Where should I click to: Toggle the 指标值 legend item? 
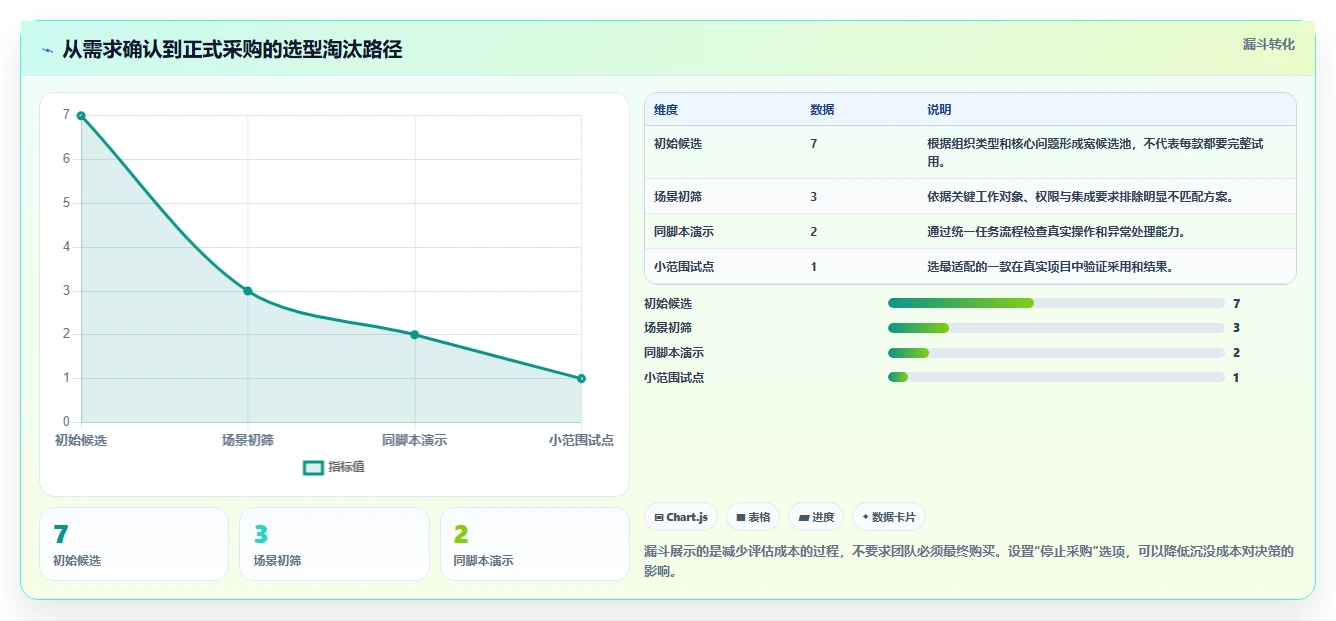point(334,467)
